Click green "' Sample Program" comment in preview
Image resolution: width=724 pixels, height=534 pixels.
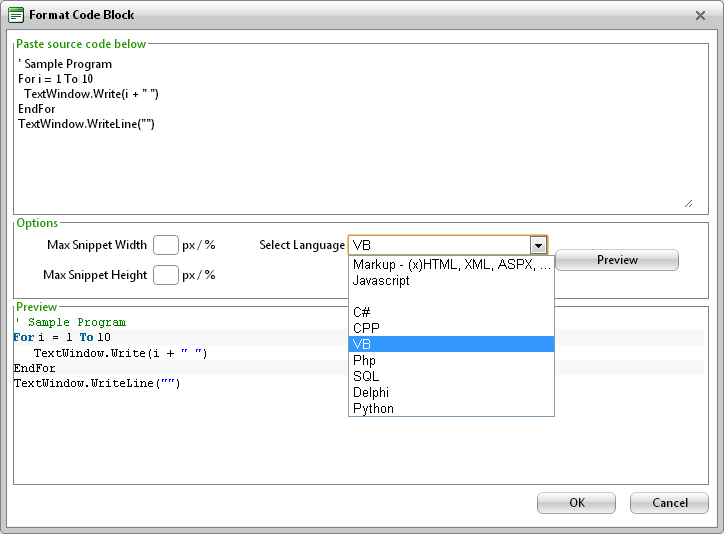(70, 322)
